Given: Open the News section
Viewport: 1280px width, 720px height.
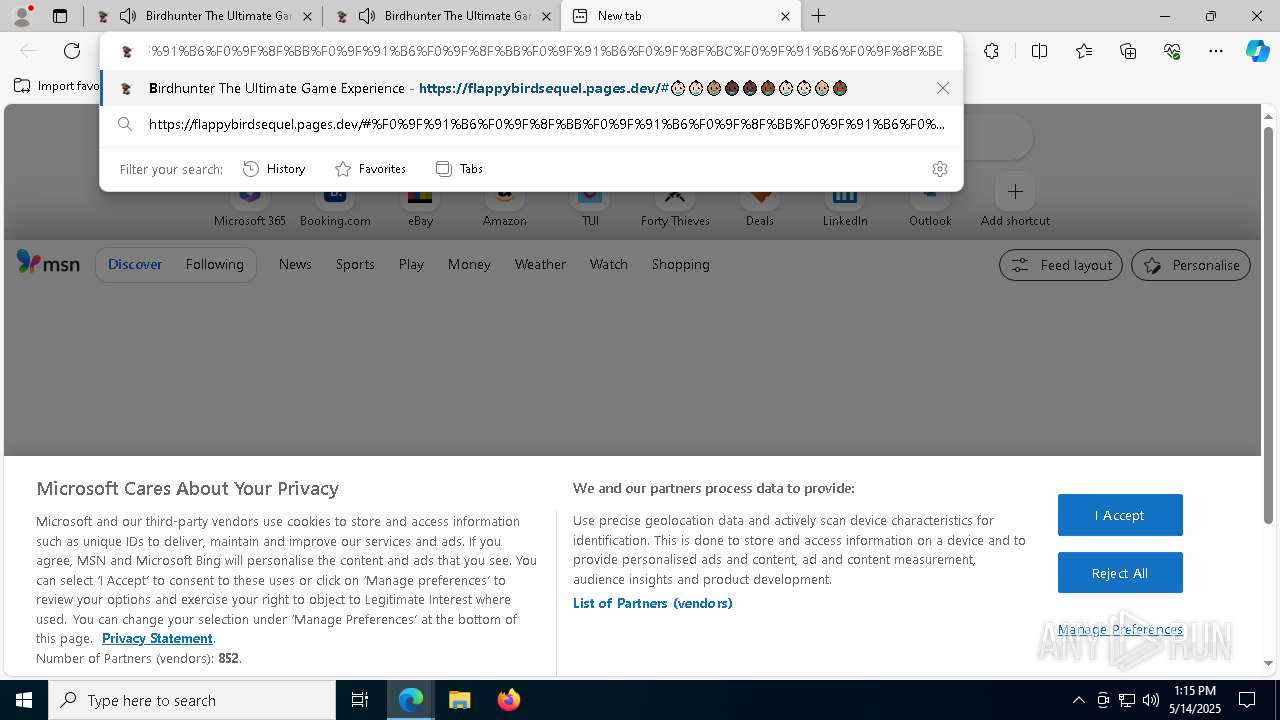Looking at the screenshot, I should coord(295,264).
